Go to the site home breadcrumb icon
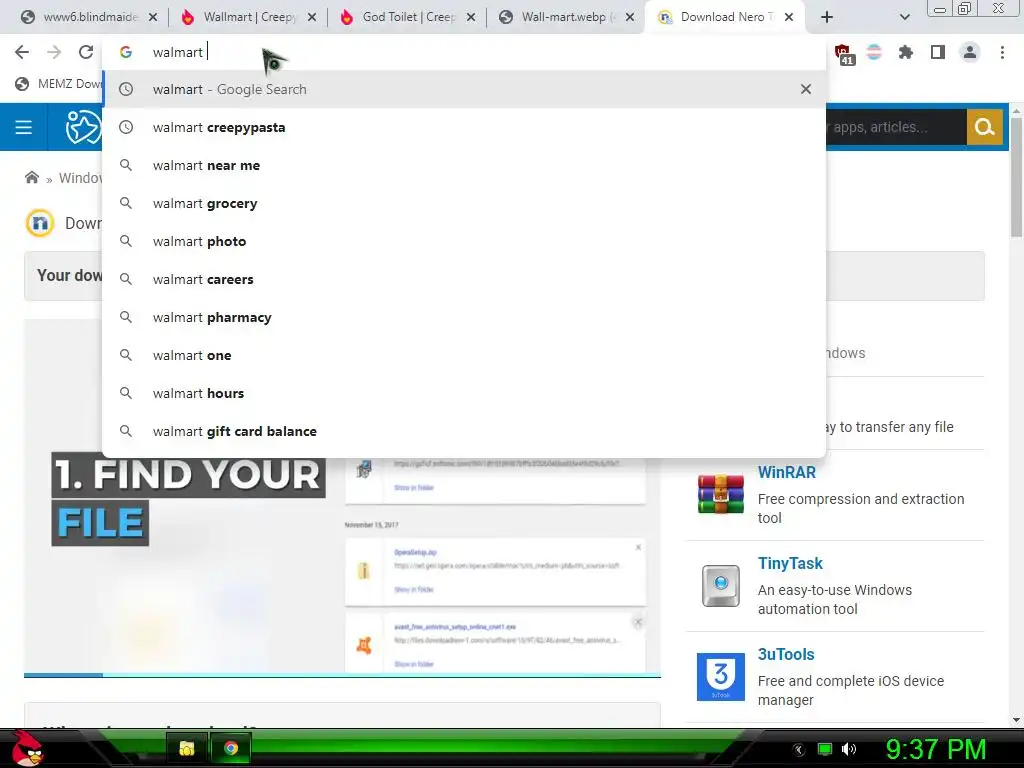 31,178
